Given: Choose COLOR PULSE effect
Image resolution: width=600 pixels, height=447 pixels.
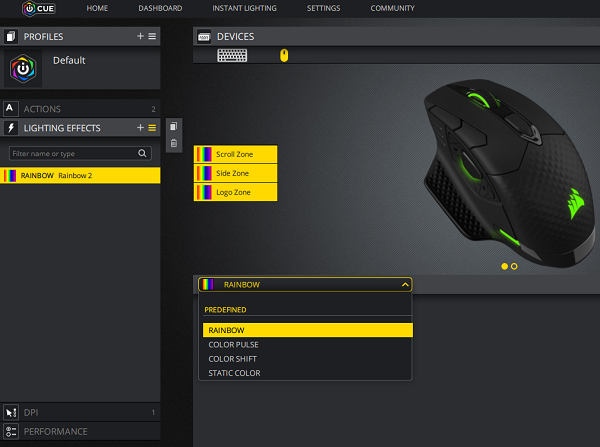Looking at the screenshot, I should click(x=308, y=345).
